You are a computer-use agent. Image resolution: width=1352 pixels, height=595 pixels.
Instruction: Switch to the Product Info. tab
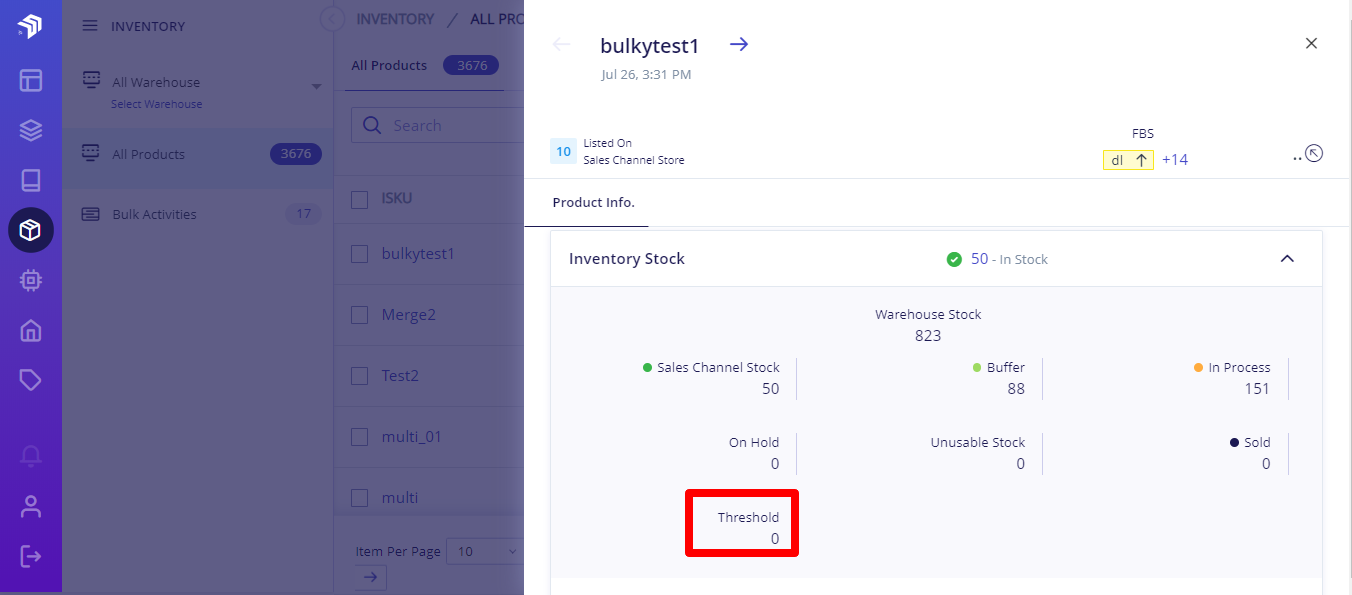(x=593, y=202)
